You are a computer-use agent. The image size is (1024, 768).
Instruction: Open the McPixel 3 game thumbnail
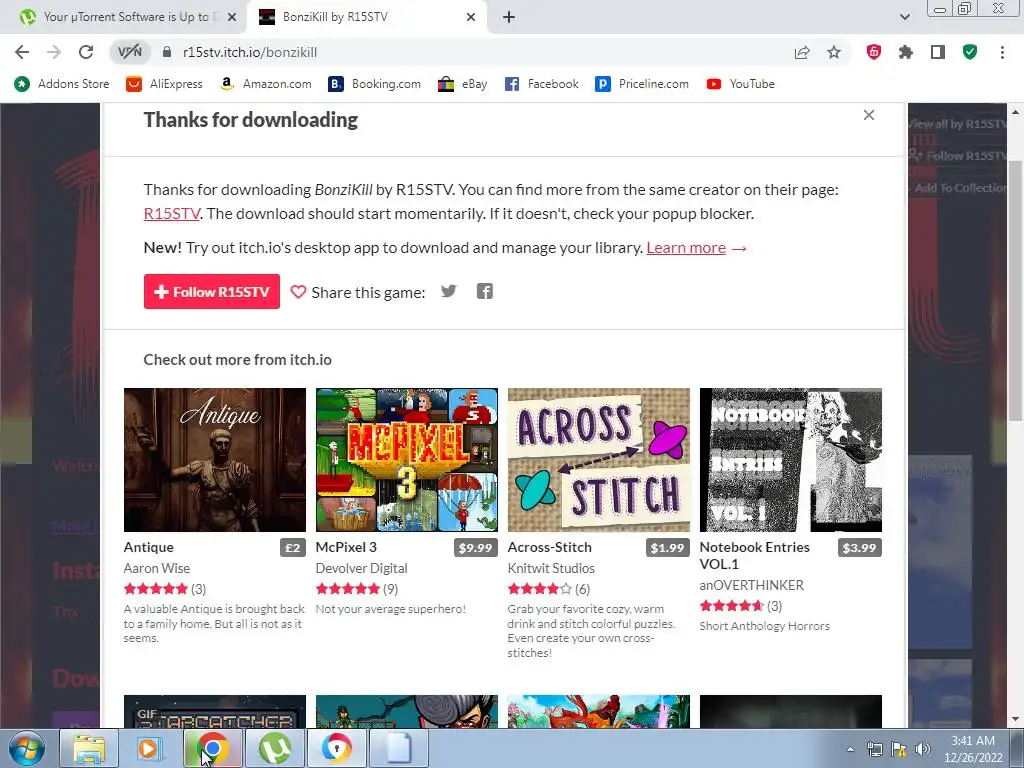tap(407, 460)
